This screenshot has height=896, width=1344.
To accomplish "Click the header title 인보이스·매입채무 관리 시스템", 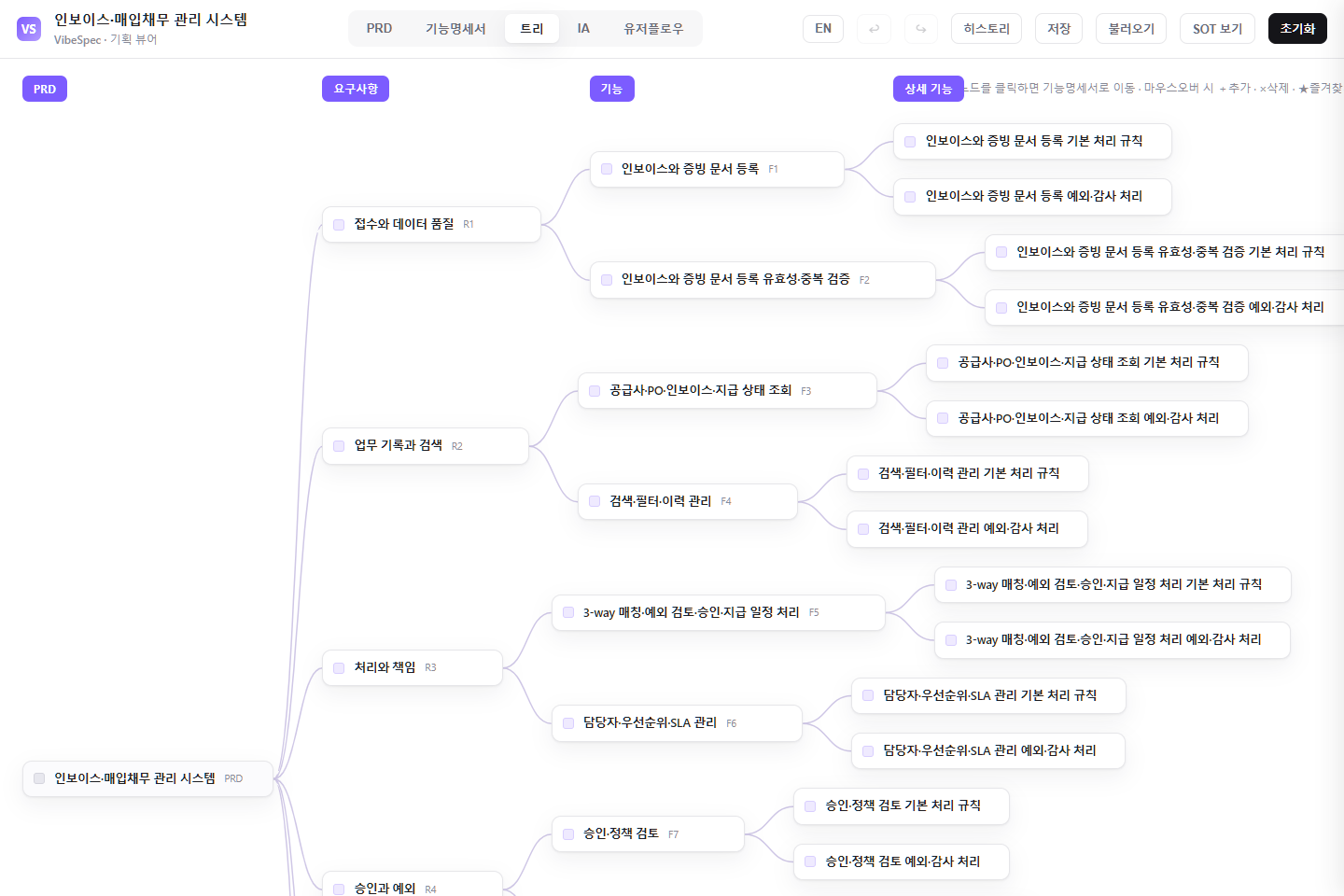I will (x=150, y=20).
